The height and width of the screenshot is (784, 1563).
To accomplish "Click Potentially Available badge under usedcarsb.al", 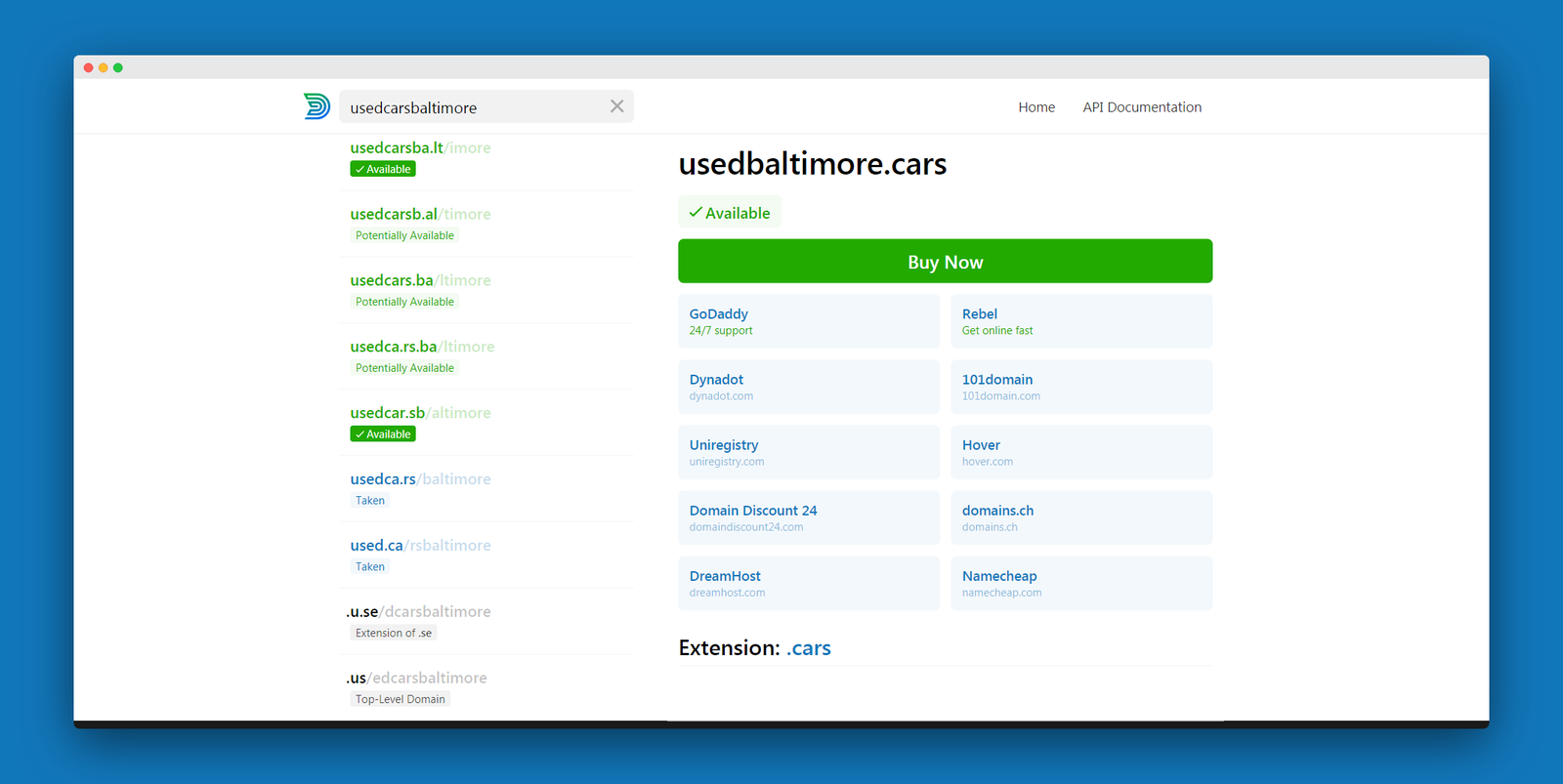I will (x=404, y=235).
